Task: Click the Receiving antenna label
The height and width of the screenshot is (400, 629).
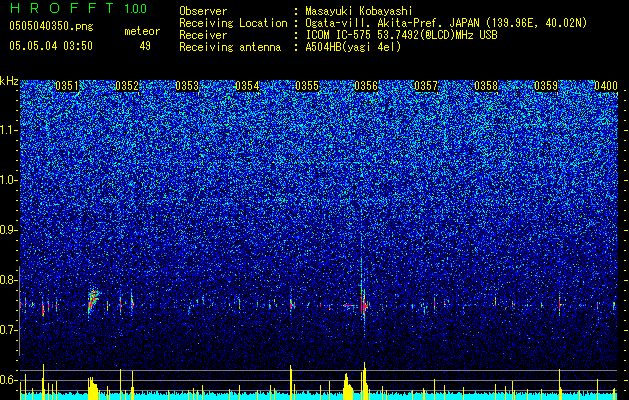Action: [230, 47]
